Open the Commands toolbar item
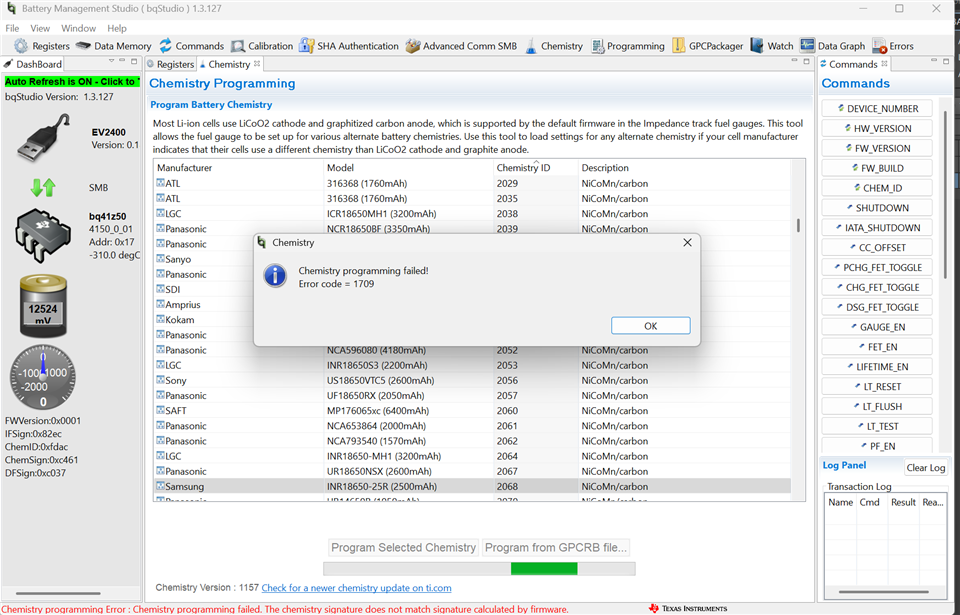This screenshot has width=960, height=615. pos(192,46)
